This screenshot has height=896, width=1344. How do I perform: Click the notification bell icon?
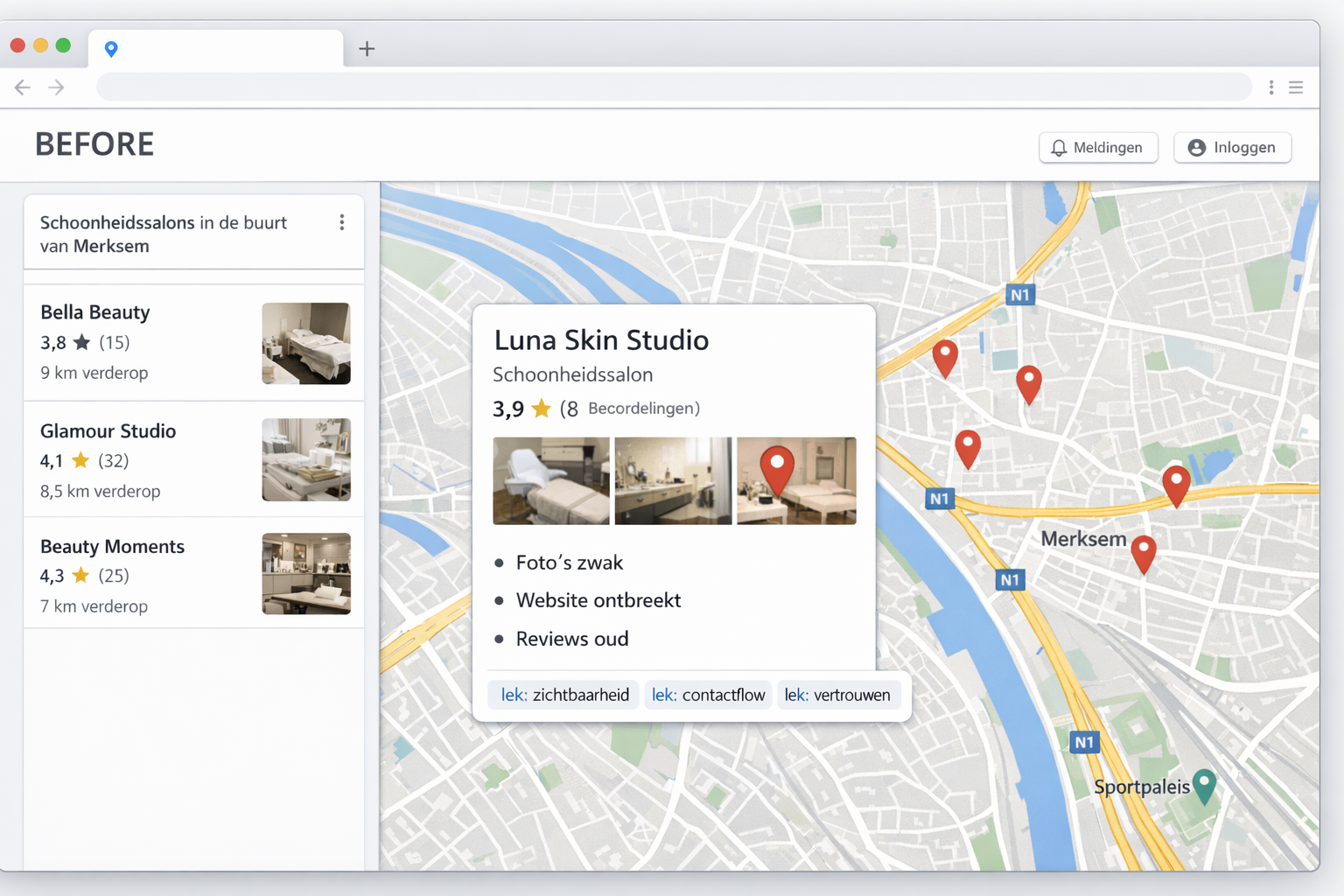[x=1060, y=148]
